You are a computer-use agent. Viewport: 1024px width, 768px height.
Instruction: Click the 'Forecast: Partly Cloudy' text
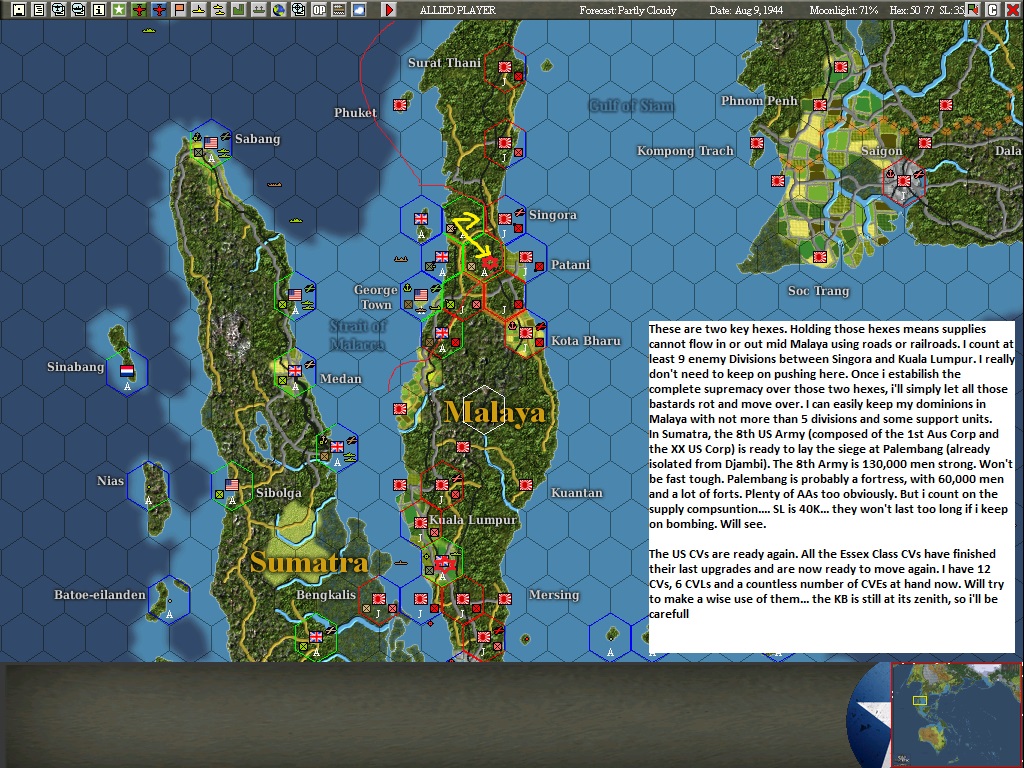click(x=628, y=10)
